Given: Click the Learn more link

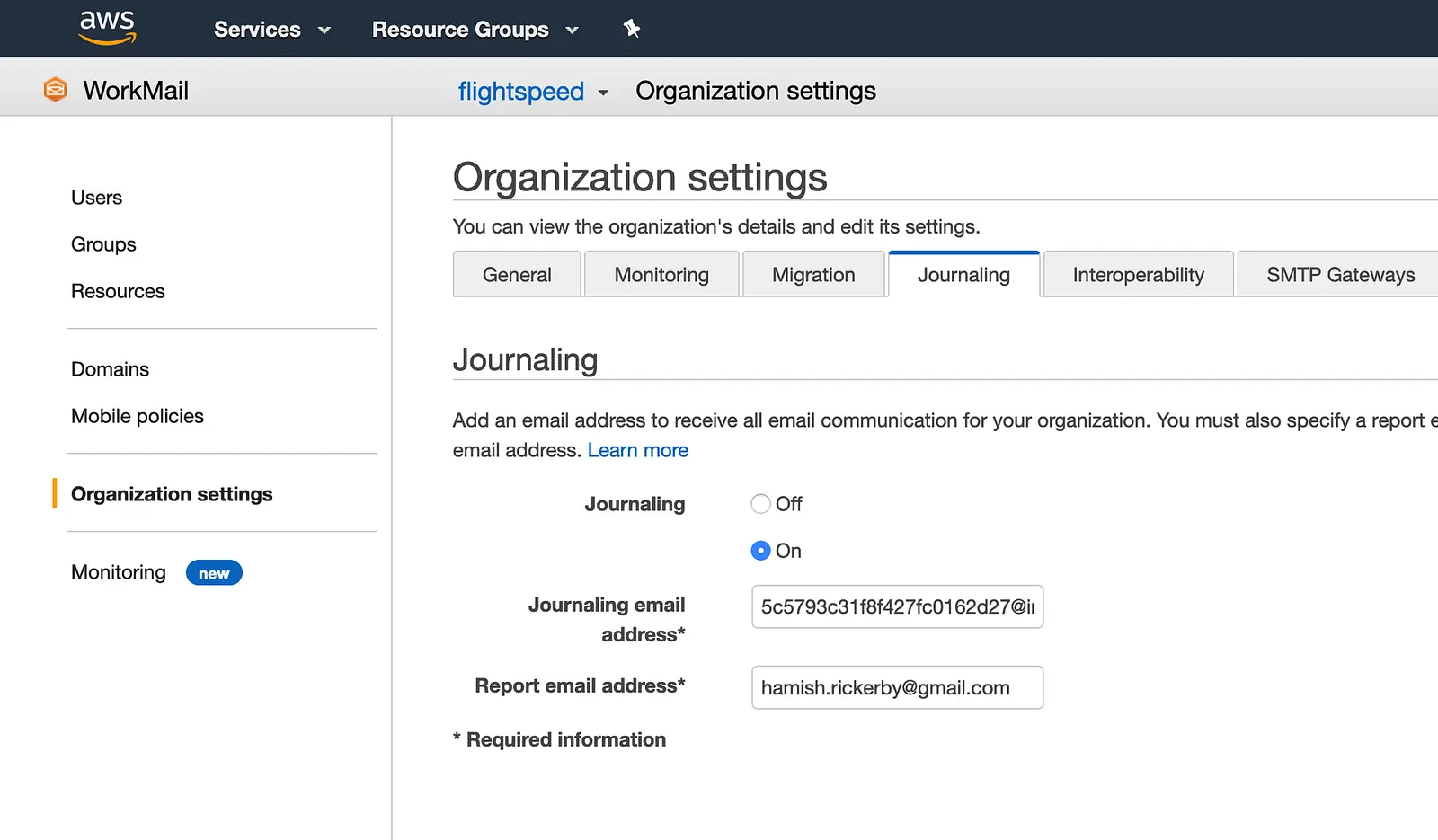Looking at the screenshot, I should click(638, 450).
